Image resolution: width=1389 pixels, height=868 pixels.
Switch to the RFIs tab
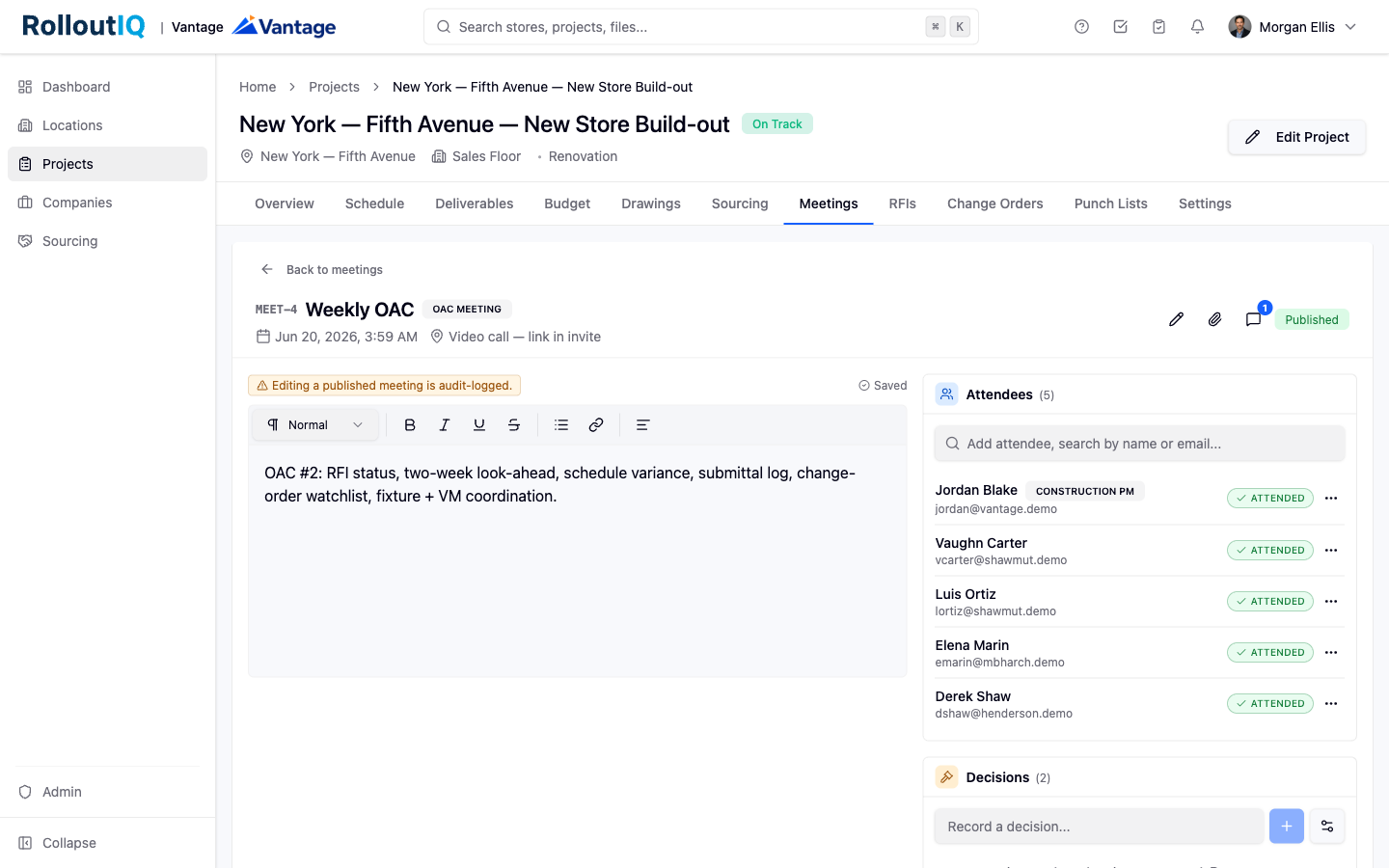tap(903, 203)
